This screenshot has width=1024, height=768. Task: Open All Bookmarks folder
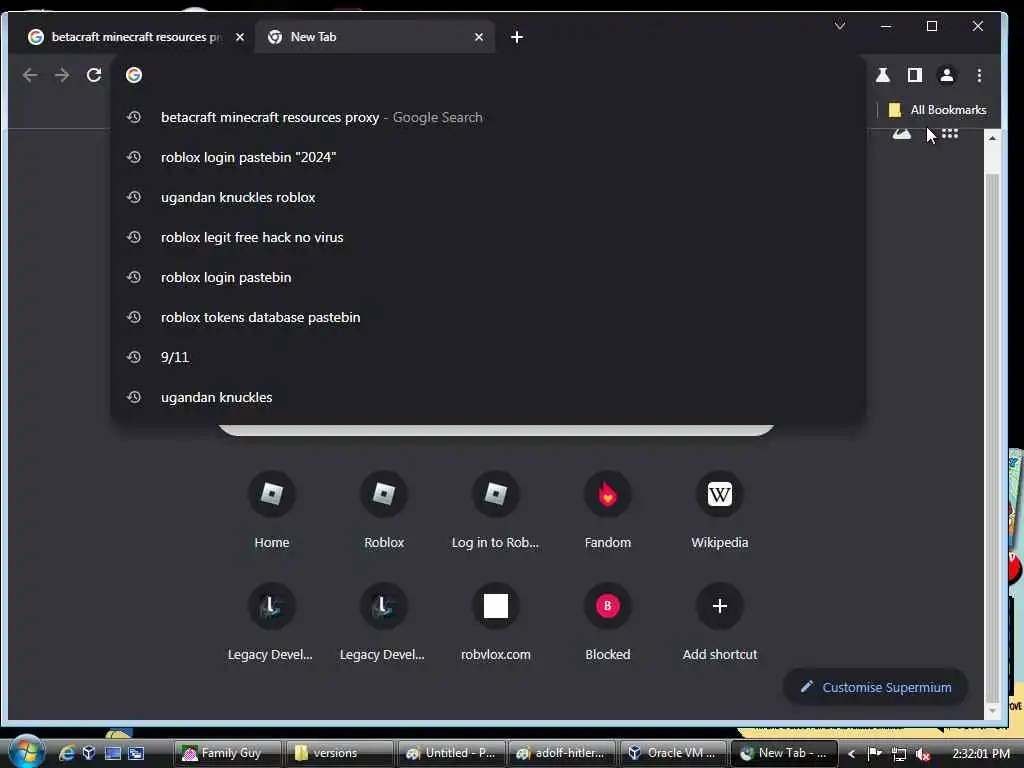pos(938,110)
